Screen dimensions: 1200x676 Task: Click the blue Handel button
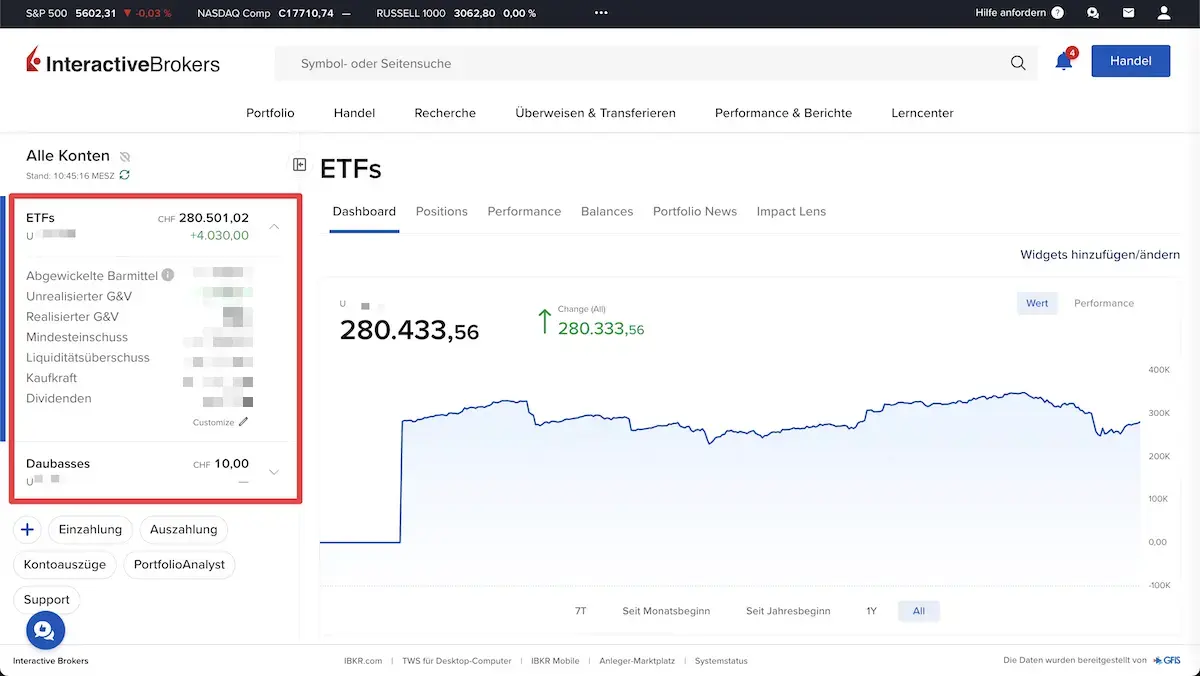(x=1131, y=61)
